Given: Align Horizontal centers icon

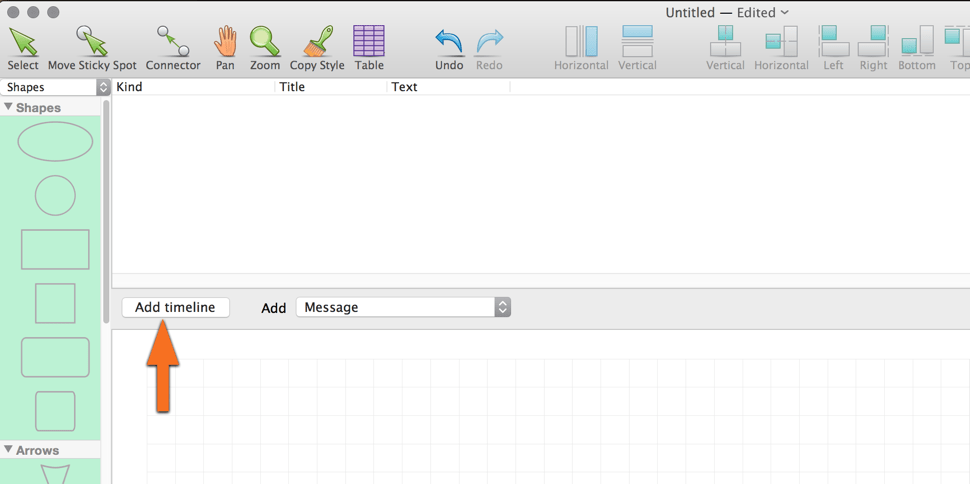Looking at the screenshot, I should pyautogui.click(x=781, y=48).
